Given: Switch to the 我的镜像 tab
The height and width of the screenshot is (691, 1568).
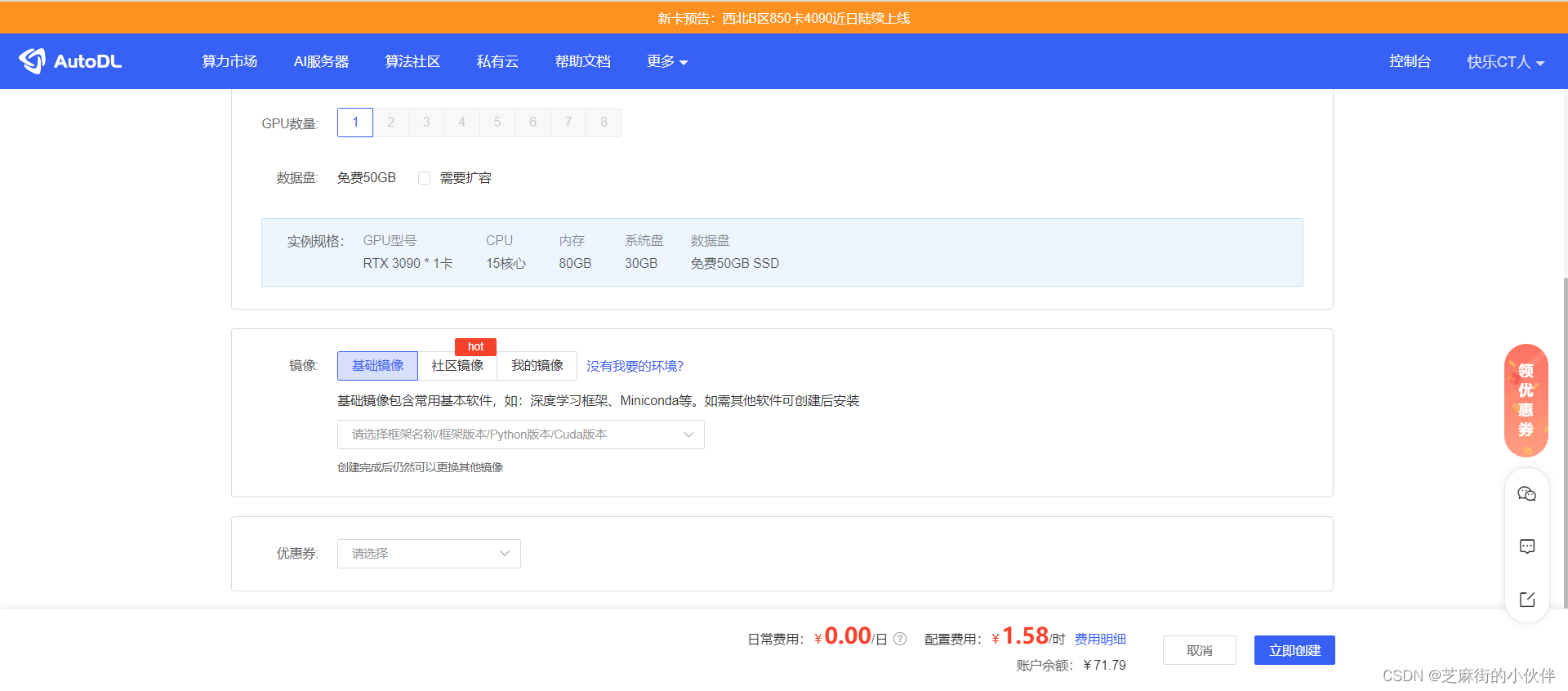Looking at the screenshot, I should tap(537, 366).
